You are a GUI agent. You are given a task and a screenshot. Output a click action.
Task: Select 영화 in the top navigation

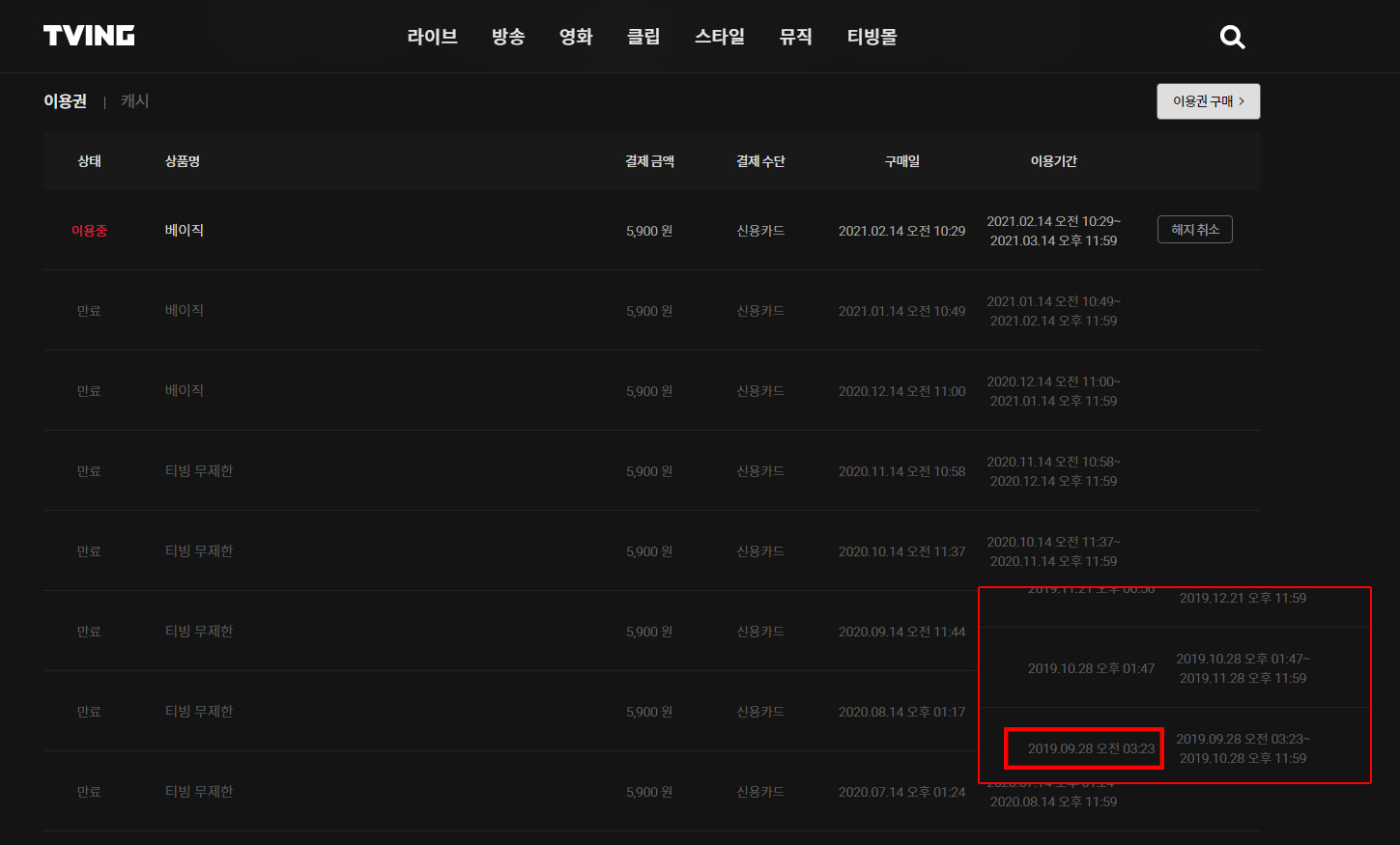coord(576,37)
